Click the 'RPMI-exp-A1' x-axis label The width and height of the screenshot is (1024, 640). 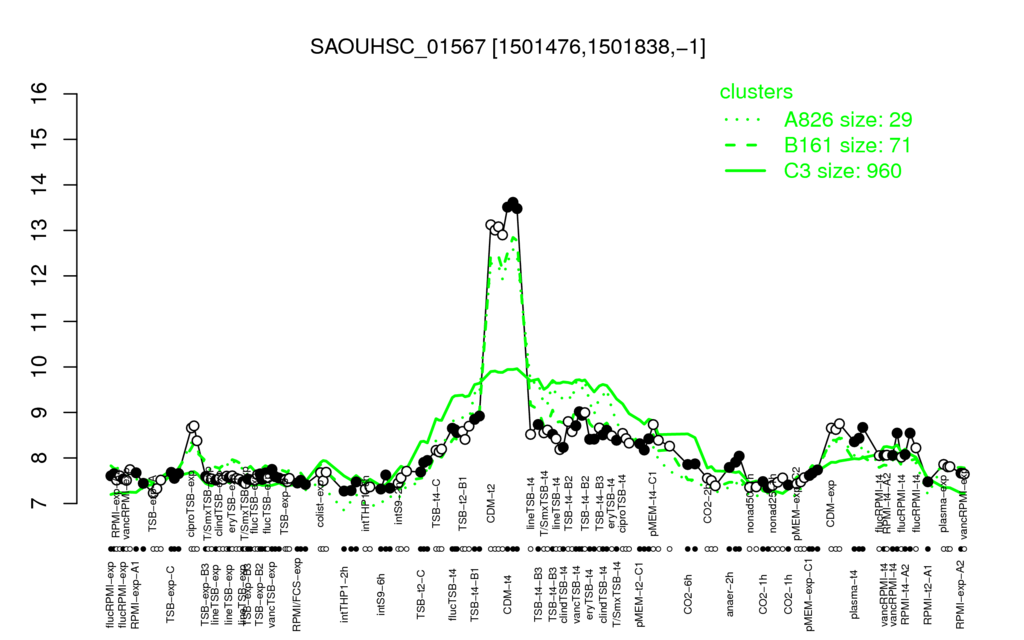135,594
